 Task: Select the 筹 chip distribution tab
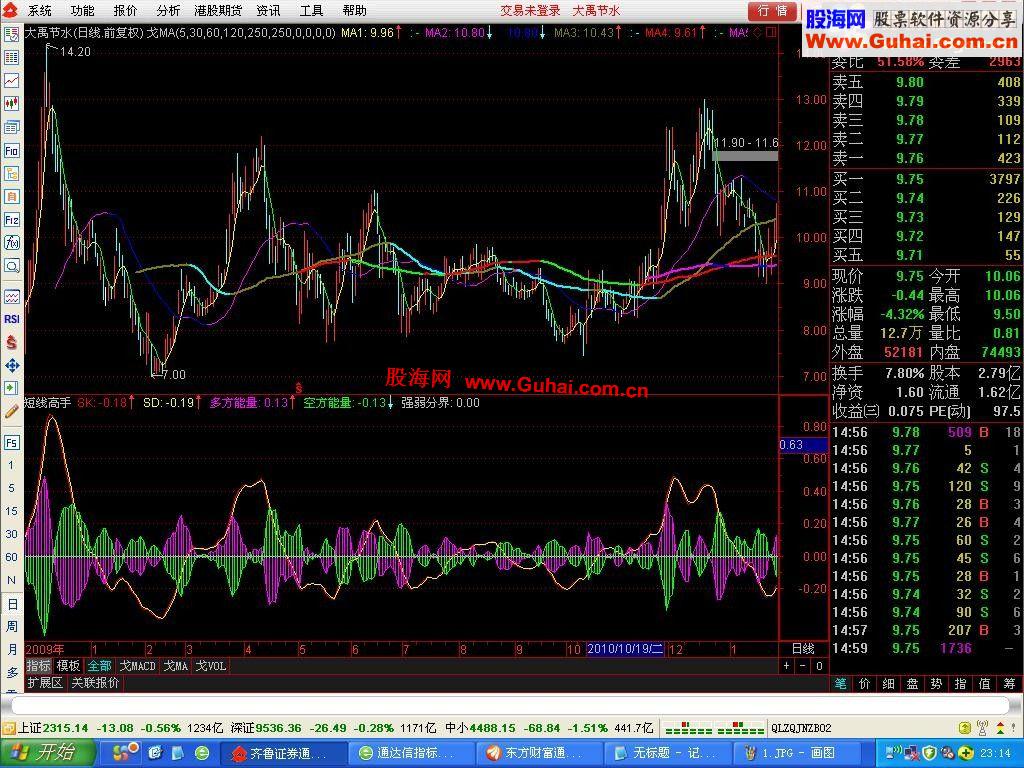(1010, 684)
